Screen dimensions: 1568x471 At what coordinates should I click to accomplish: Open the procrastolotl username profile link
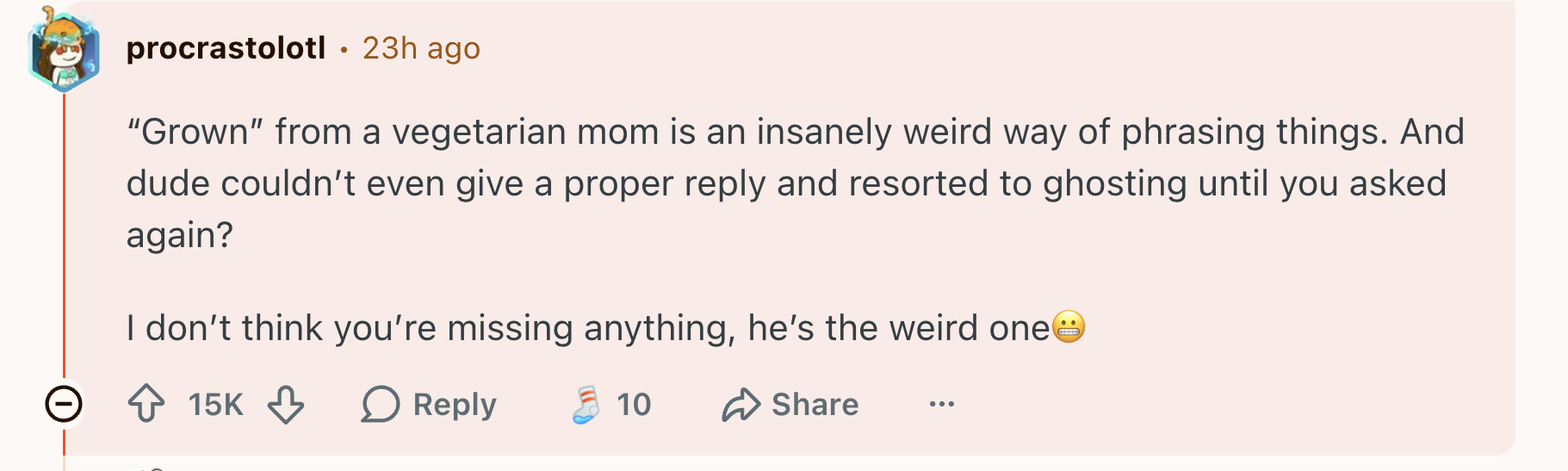[x=226, y=48]
